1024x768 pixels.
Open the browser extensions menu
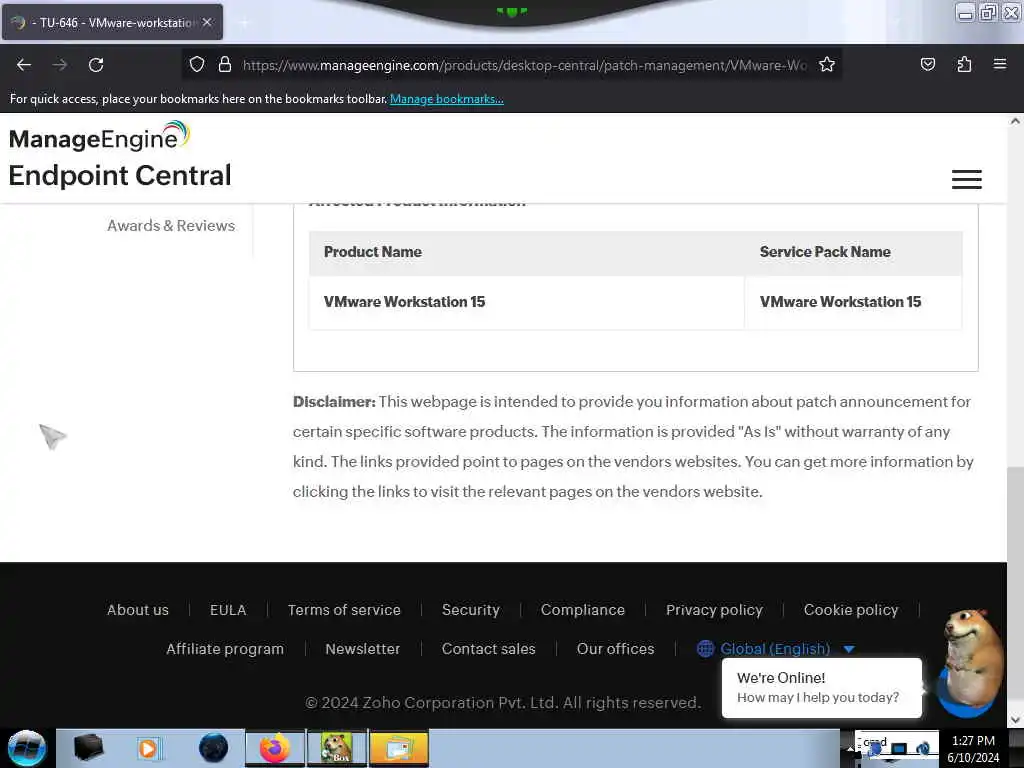[964, 64]
